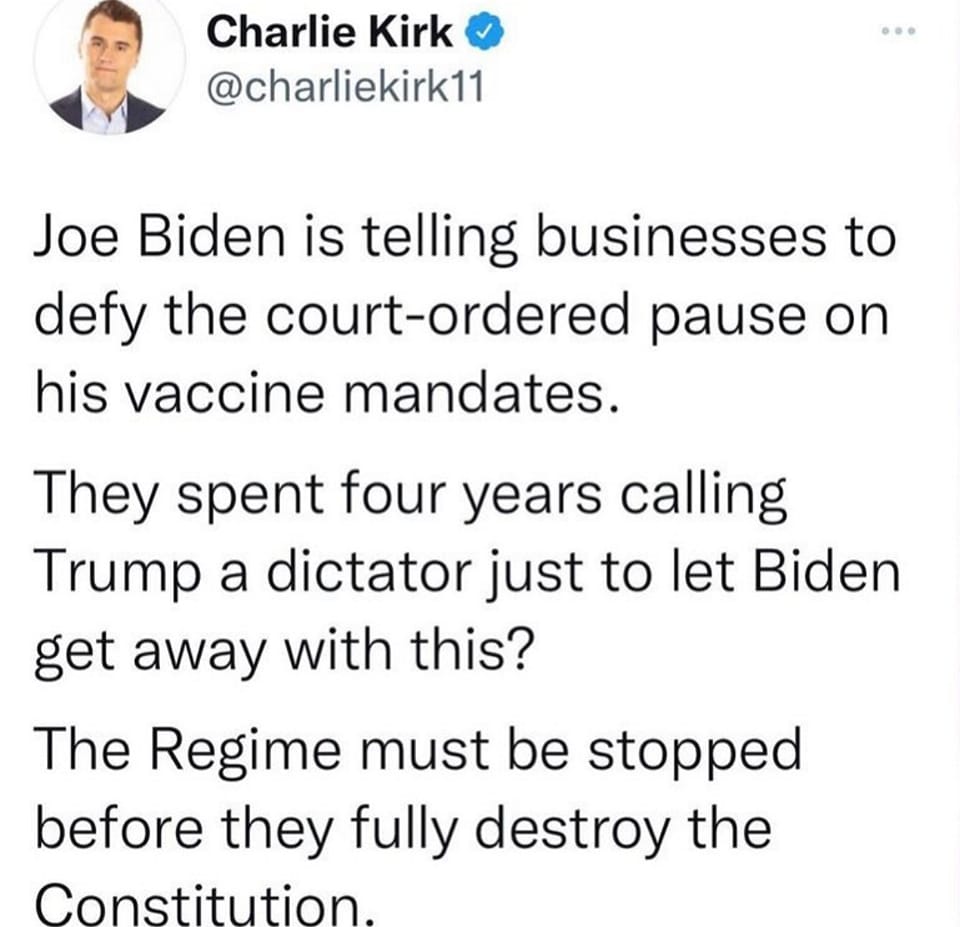Click the blue verified checkmark badge

point(486,33)
